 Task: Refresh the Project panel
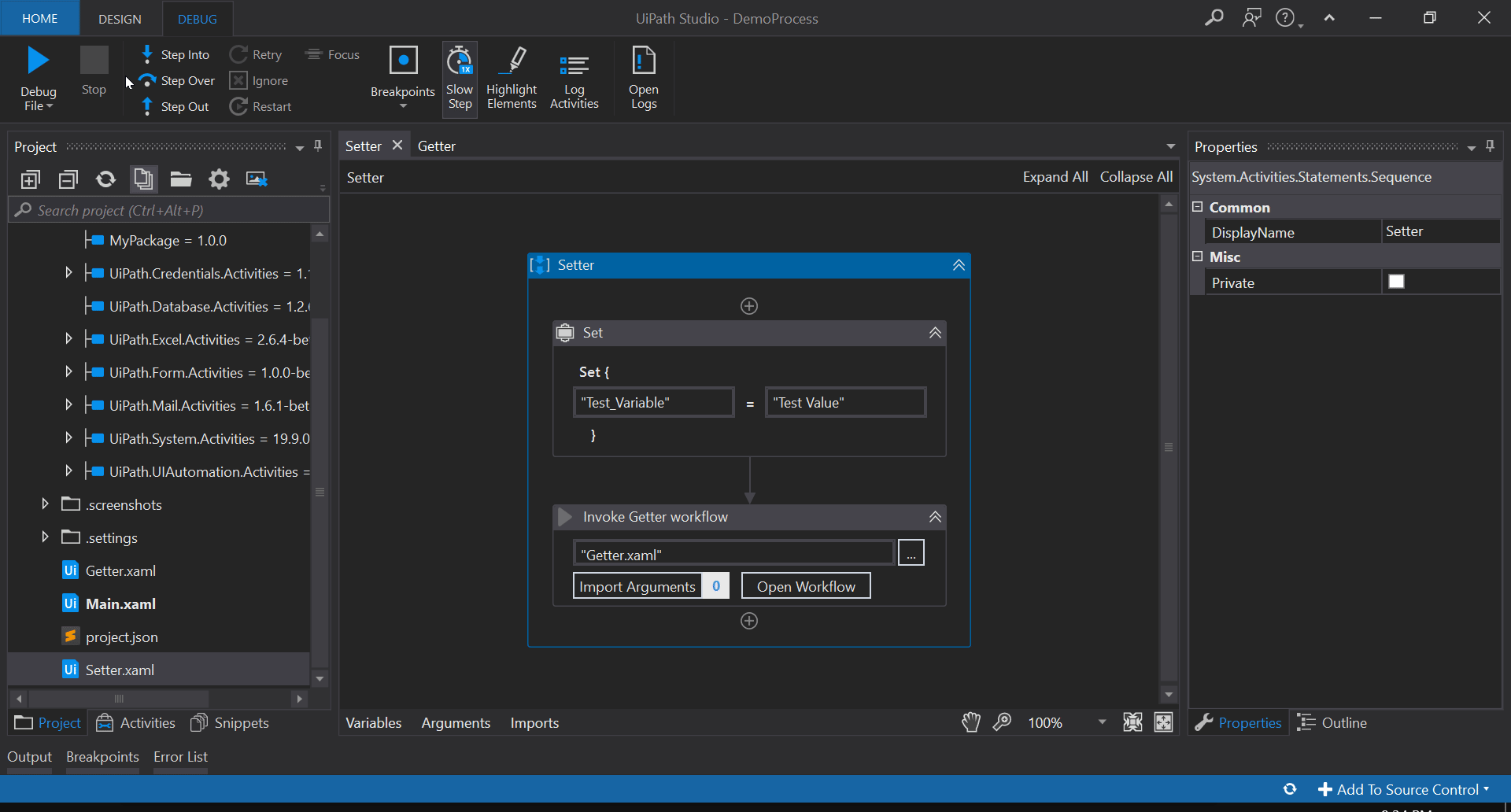tap(105, 179)
